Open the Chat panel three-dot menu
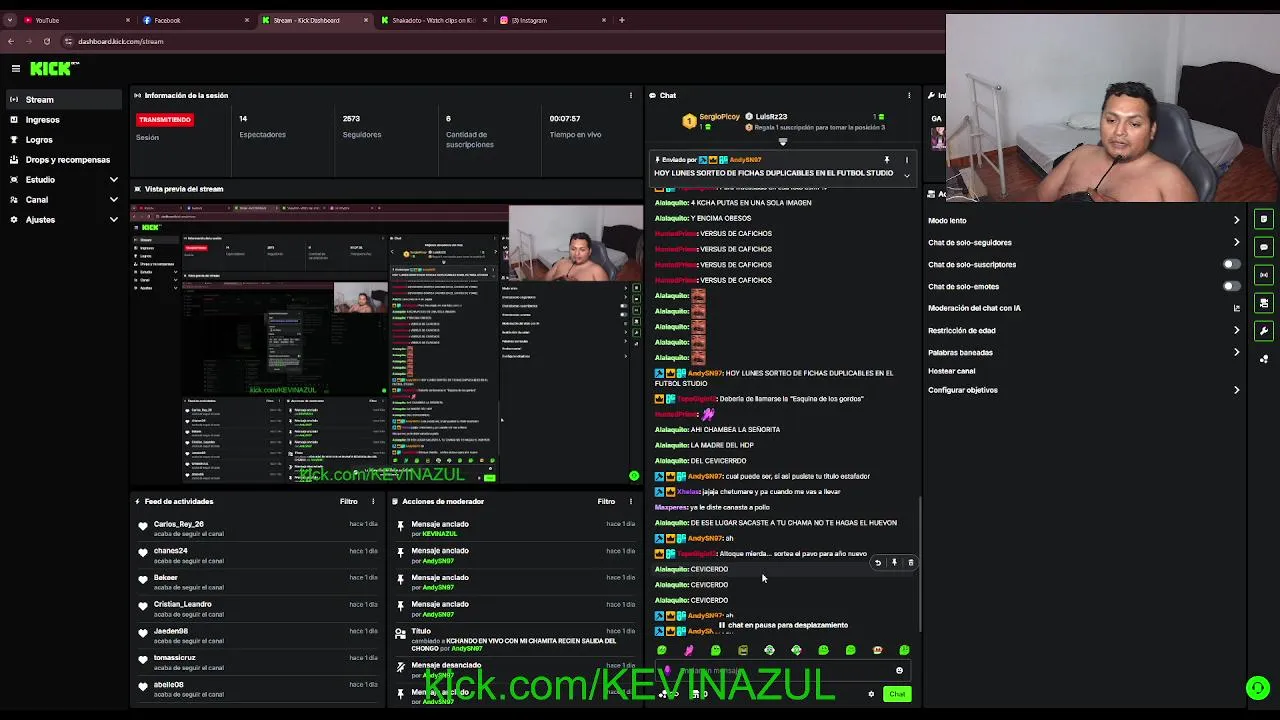Viewport: 1280px width, 720px height. 909,95
